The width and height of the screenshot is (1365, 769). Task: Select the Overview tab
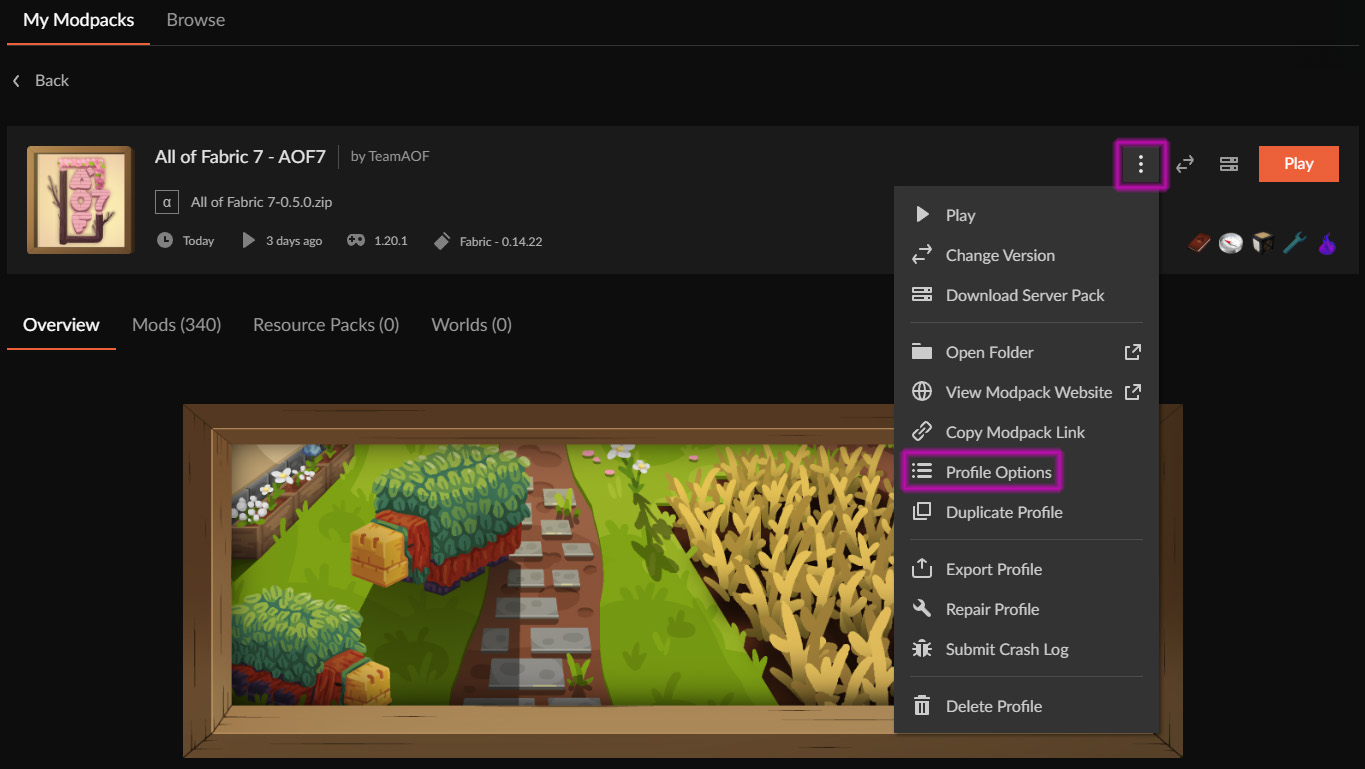pyautogui.click(x=61, y=325)
